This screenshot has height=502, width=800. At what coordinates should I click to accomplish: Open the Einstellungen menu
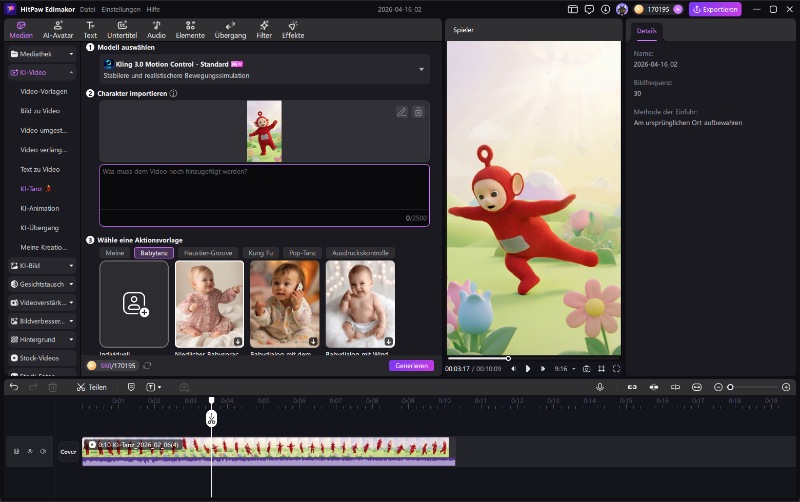[x=121, y=9]
